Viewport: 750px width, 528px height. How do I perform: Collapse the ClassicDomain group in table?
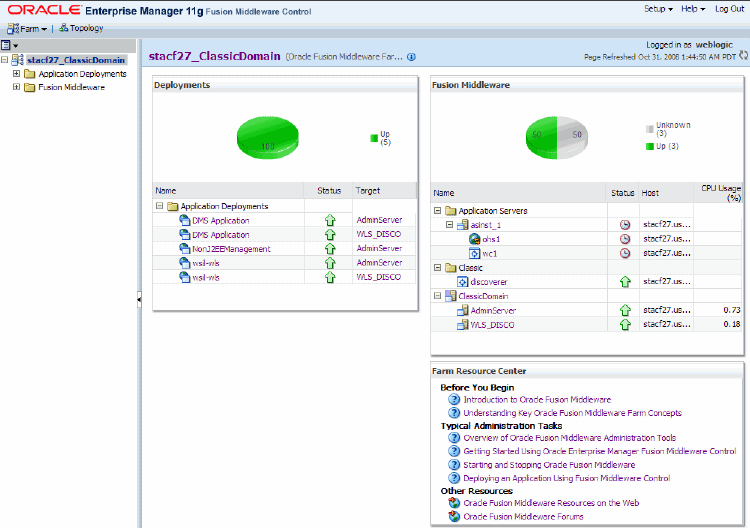(x=438, y=296)
